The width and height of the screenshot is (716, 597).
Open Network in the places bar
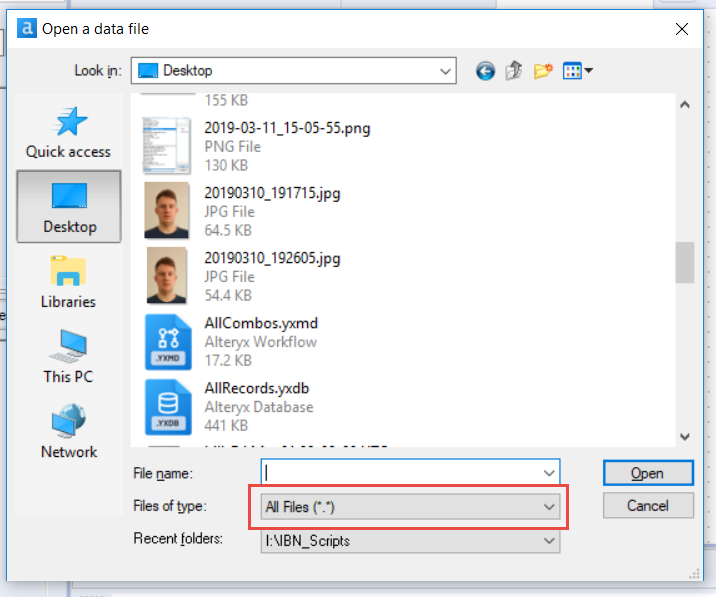click(x=68, y=431)
